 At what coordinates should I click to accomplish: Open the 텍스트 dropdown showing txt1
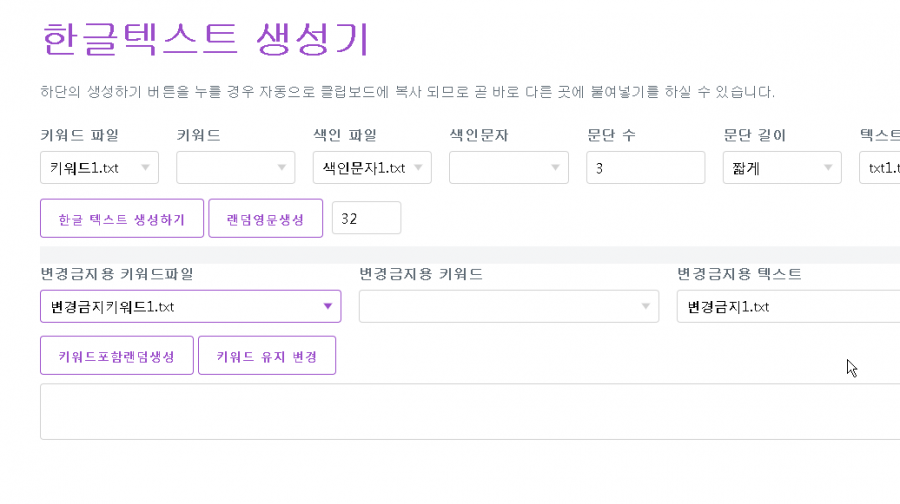click(879, 168)
